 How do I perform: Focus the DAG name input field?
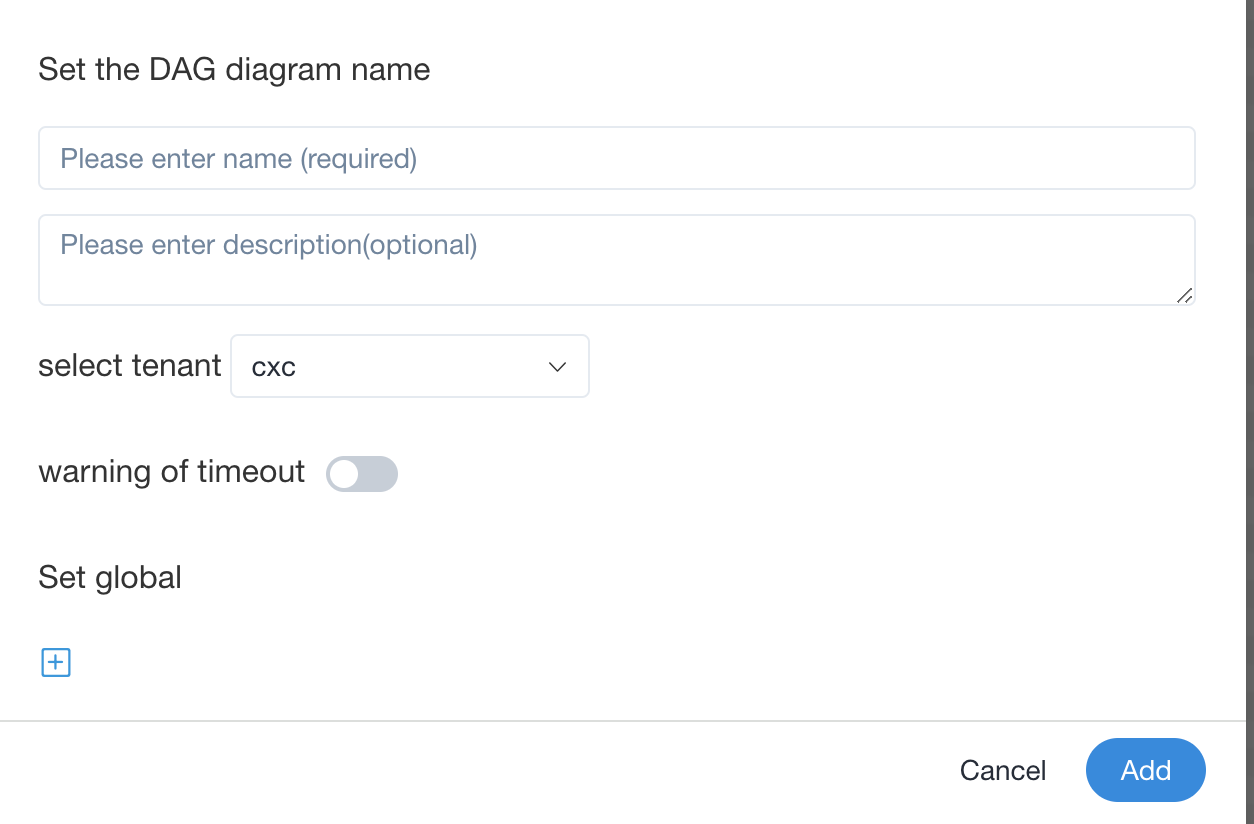pos(616,158)
